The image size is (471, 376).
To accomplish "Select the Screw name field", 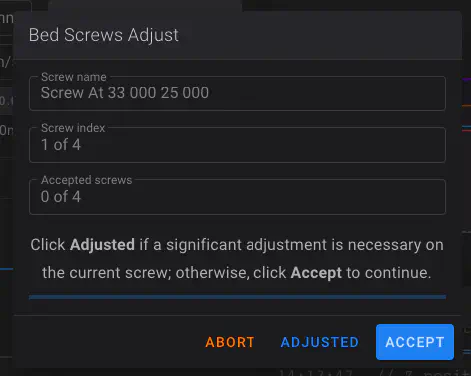I will 237,93.
